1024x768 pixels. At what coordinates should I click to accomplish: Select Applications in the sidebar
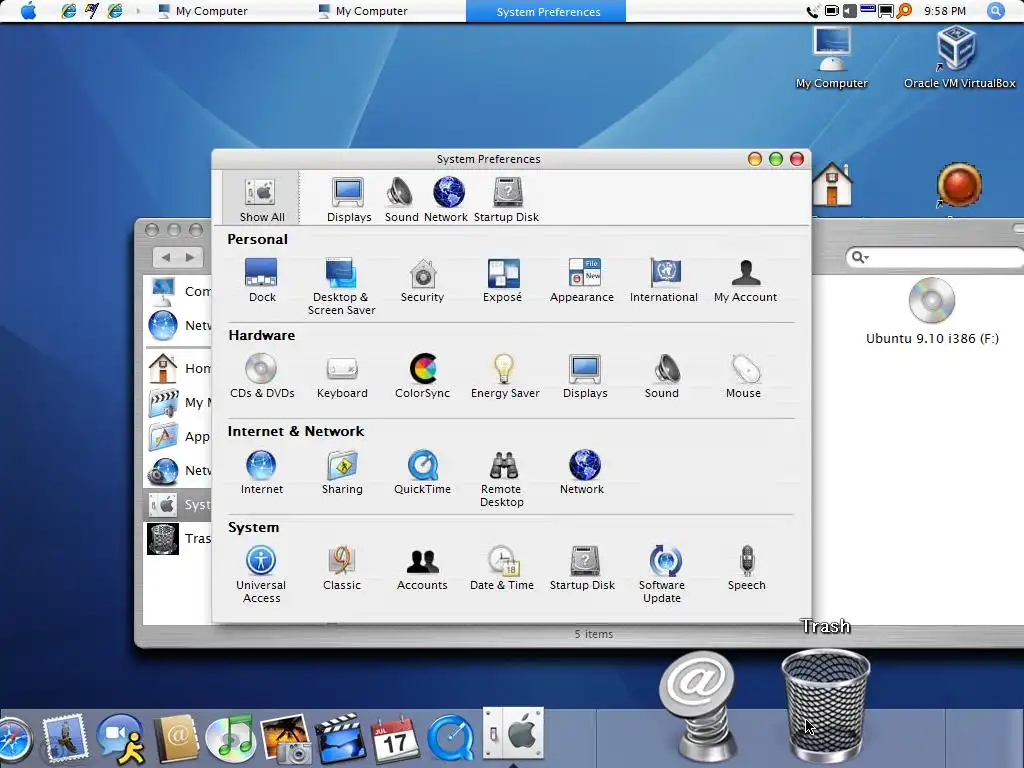click(x=178, y=436)
